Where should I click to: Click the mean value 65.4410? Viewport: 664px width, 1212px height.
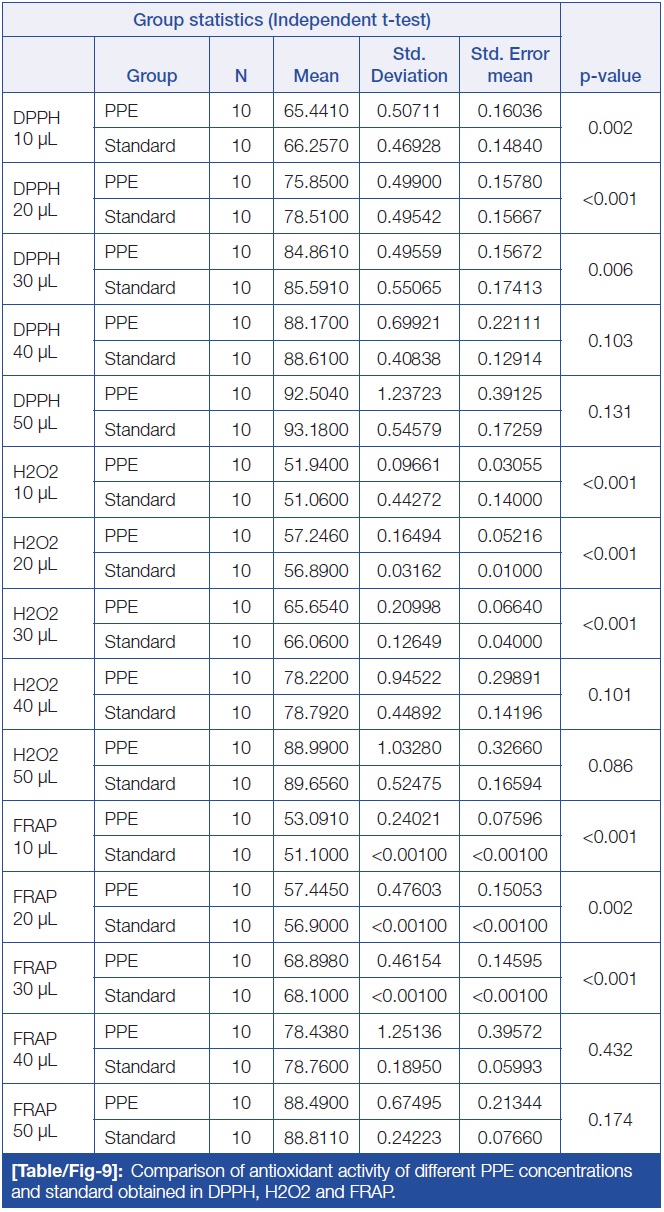[x=316, y=111]
